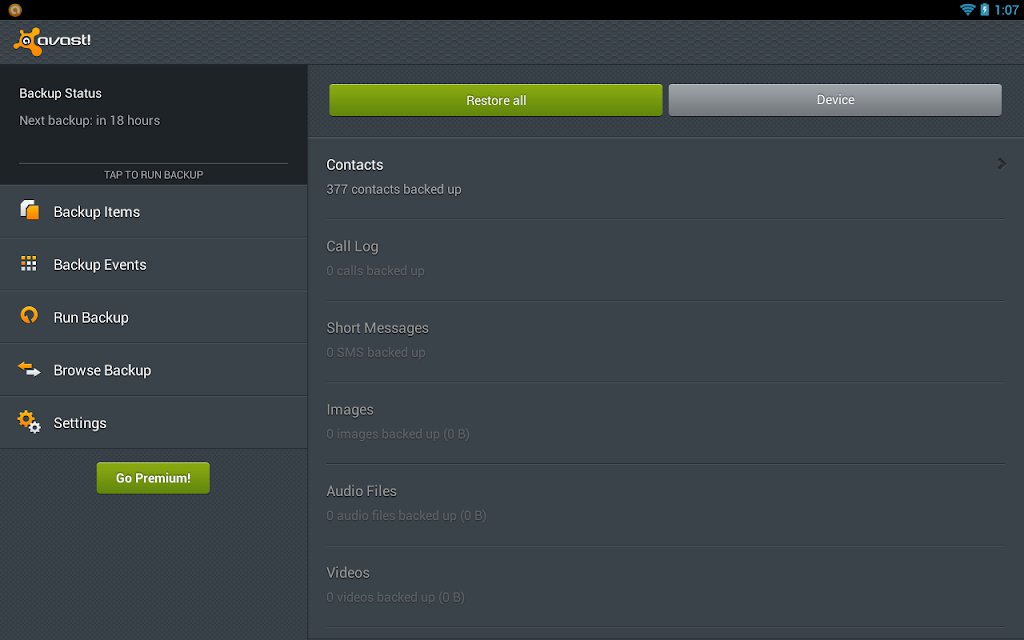Tap the TAP TO RUN BACKUP label
This screenshot has width=1024, height=640.
153,174
